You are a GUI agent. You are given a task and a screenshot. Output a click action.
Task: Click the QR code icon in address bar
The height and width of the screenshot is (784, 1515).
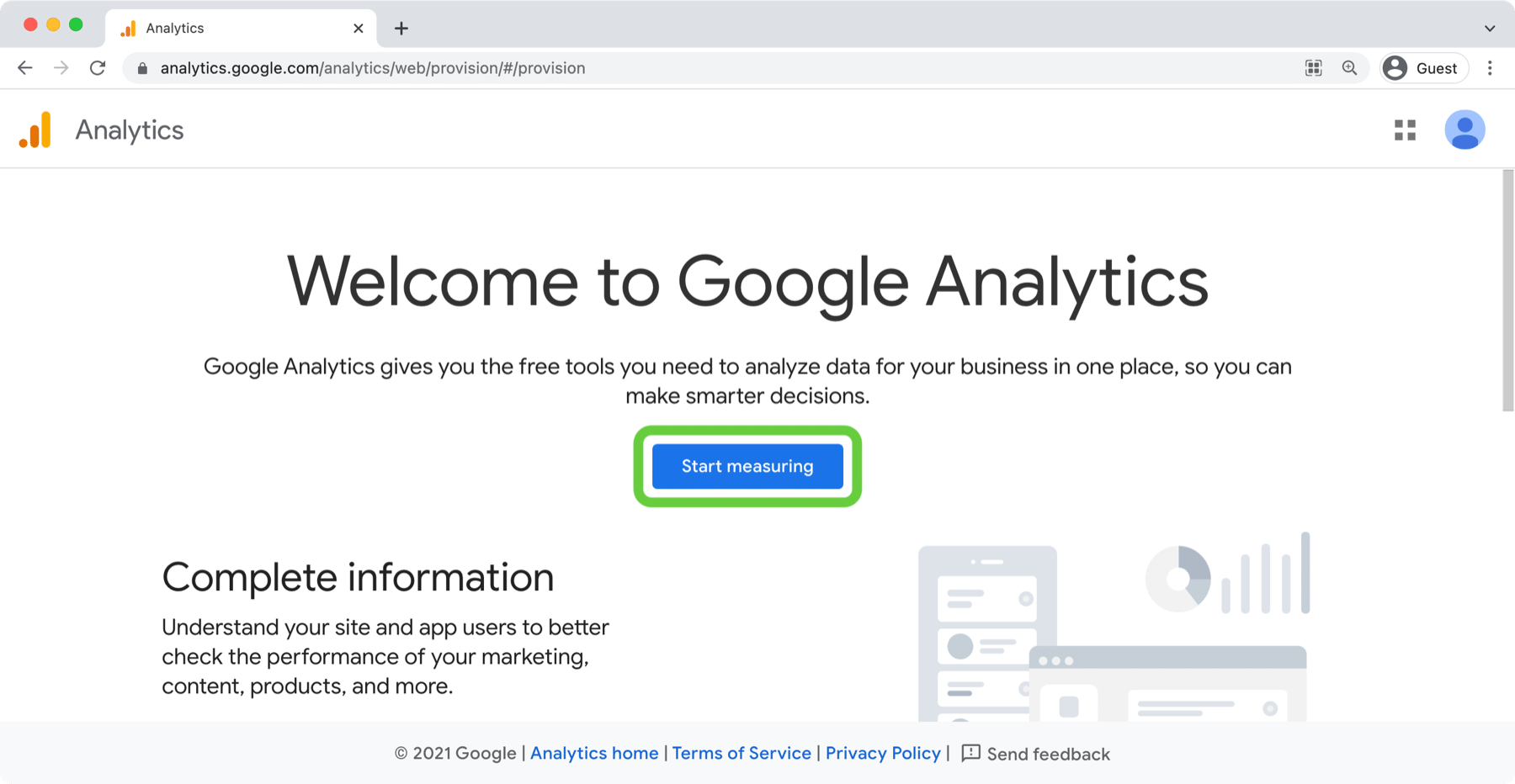coord(1313,68)
